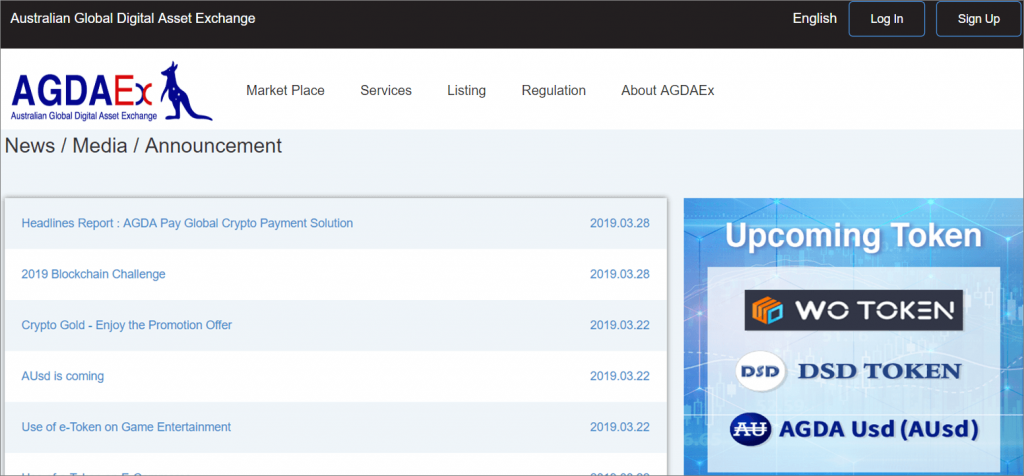
Task: Click date 2019.03.28 on Headlines Report row
Action: tap(620, 223)
